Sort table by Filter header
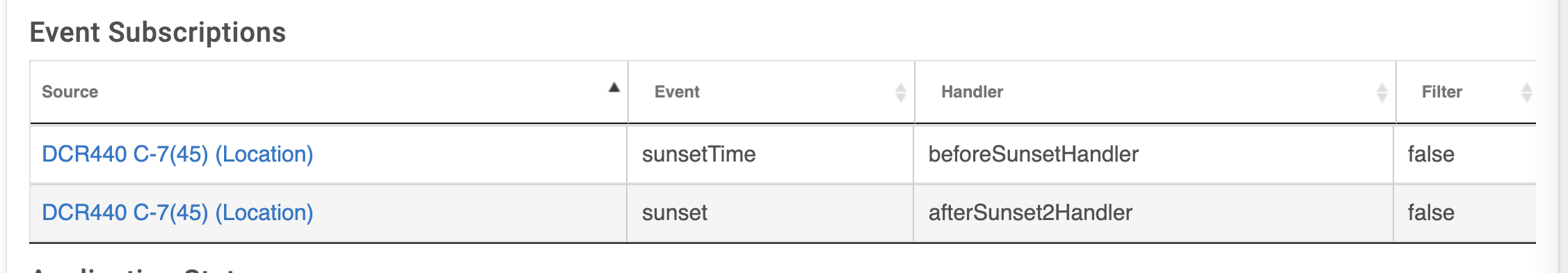The height and width of the screenshot is (273, 1568). pos(1441,92)
